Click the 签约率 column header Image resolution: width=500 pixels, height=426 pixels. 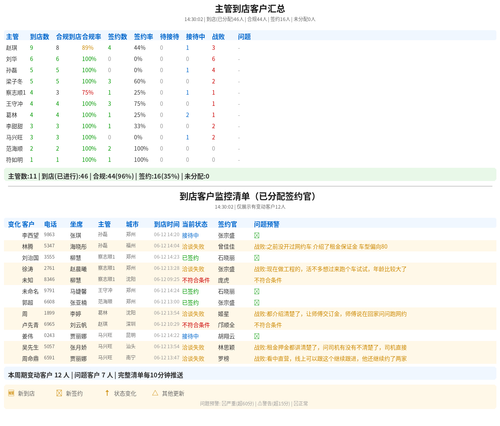[x=143, y=37]
